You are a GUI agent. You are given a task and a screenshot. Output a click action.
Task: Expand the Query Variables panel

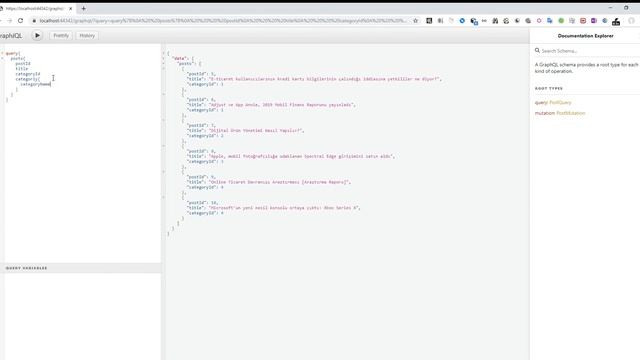click(x=81, y=268)
